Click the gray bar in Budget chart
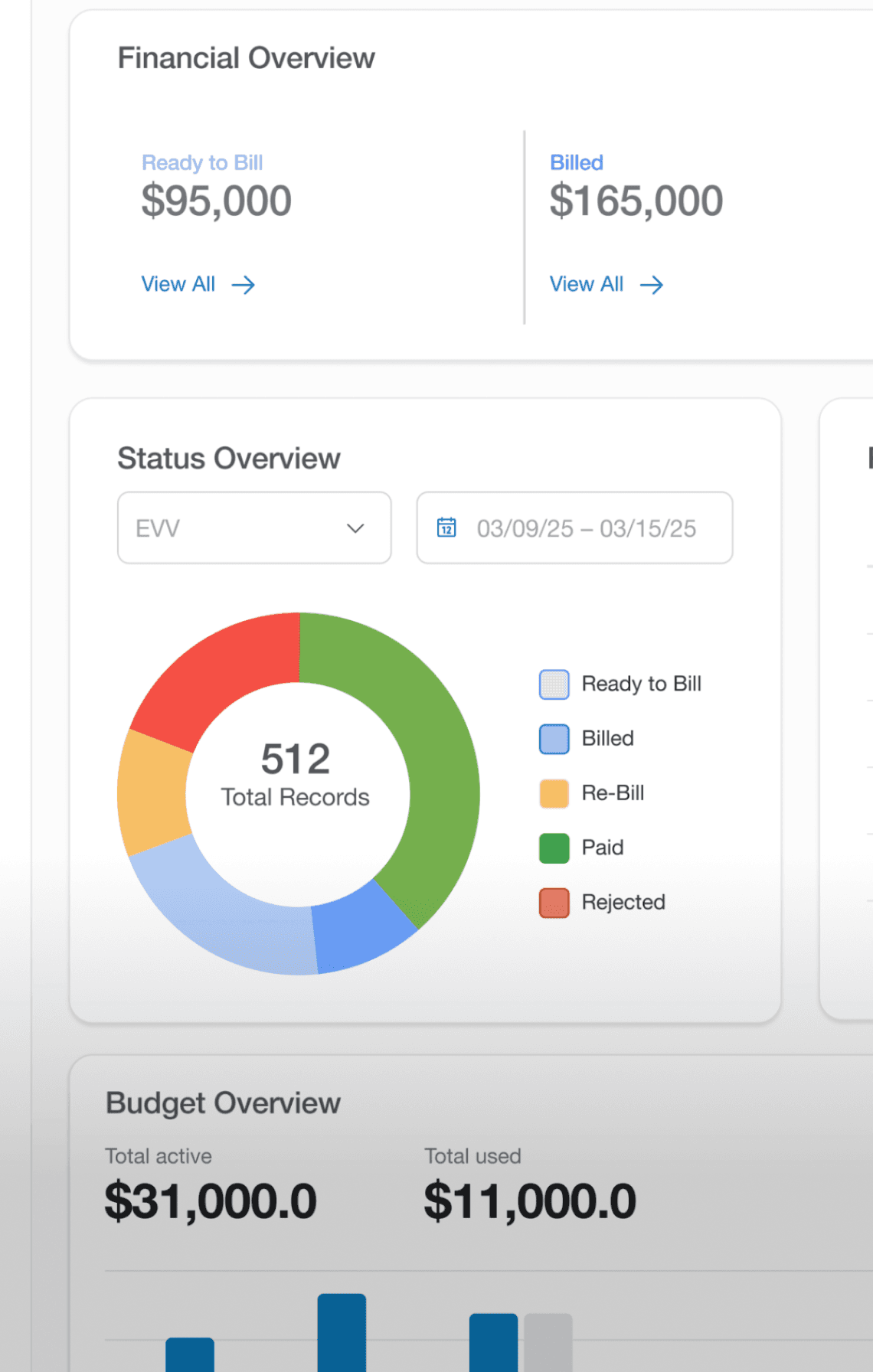 (548, 1343)
